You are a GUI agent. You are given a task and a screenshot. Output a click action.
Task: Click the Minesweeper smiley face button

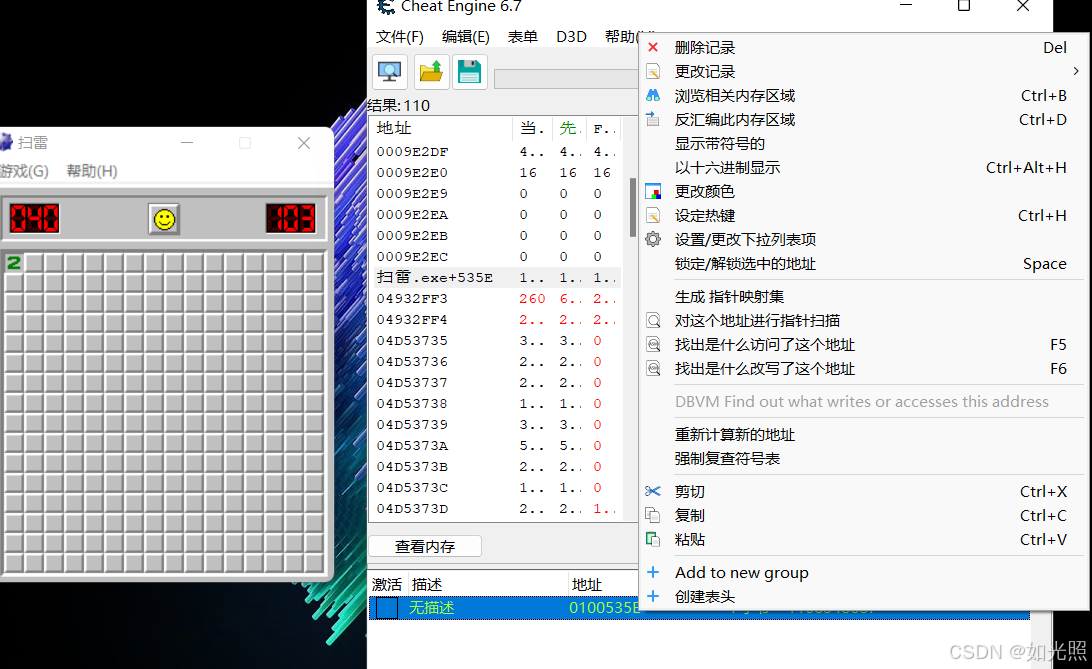click(x=164, y=219)
